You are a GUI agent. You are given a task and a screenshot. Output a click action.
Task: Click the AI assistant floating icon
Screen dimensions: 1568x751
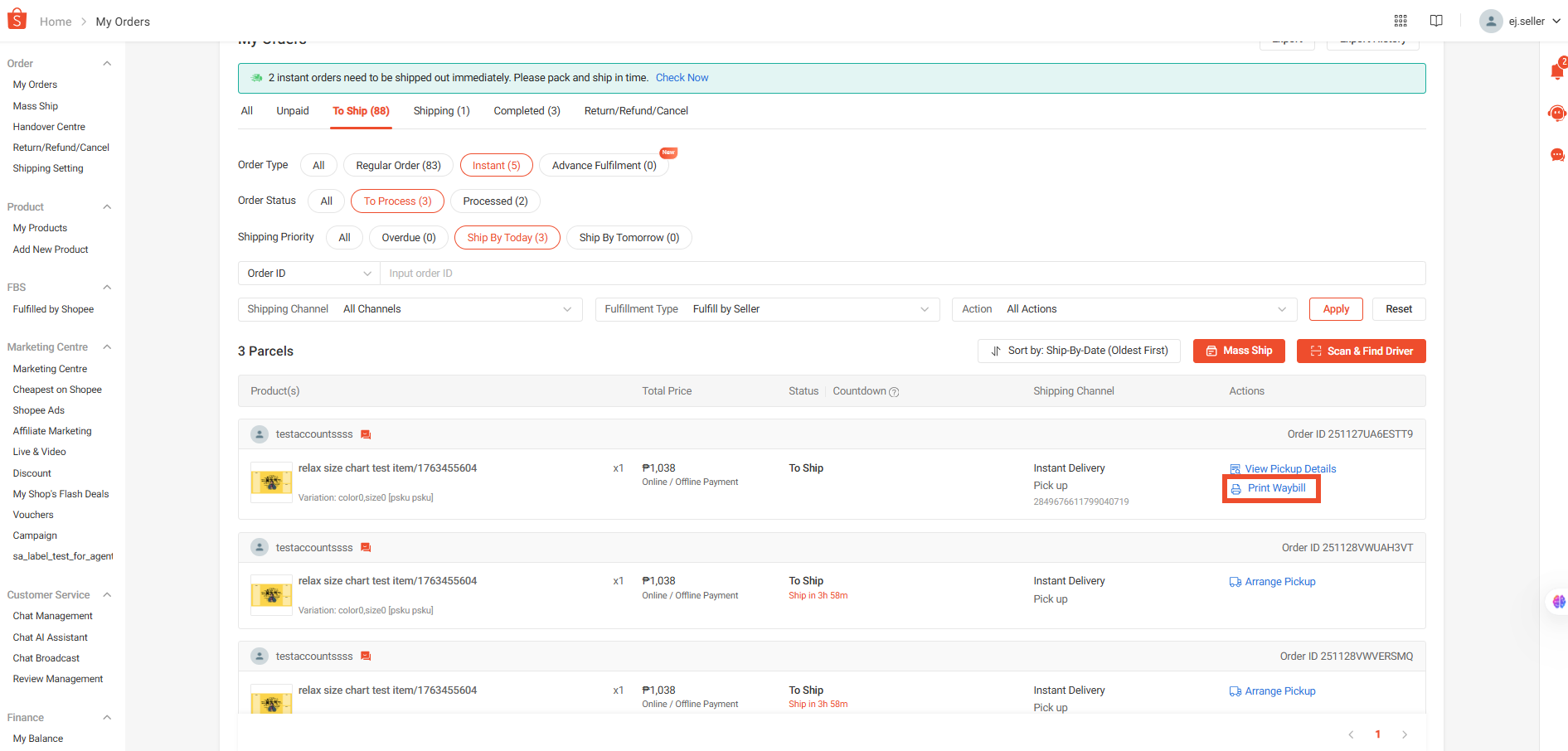(1559, 602)
